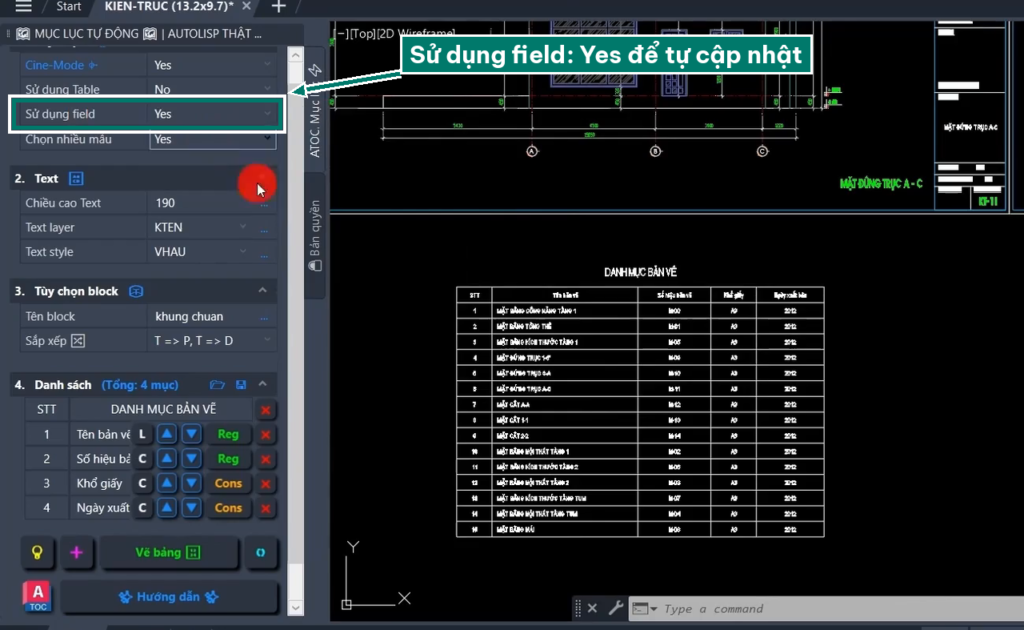Toggle Reg mode for row 2 Số hiệu
This screenshot has height=630, width=1024.
click(x=228, y=459)
